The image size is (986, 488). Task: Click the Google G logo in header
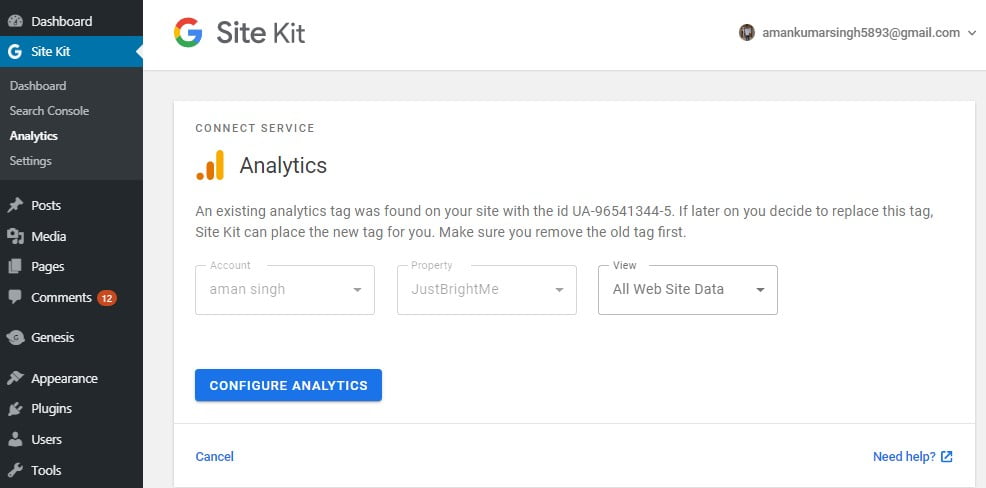click(188, 32)
